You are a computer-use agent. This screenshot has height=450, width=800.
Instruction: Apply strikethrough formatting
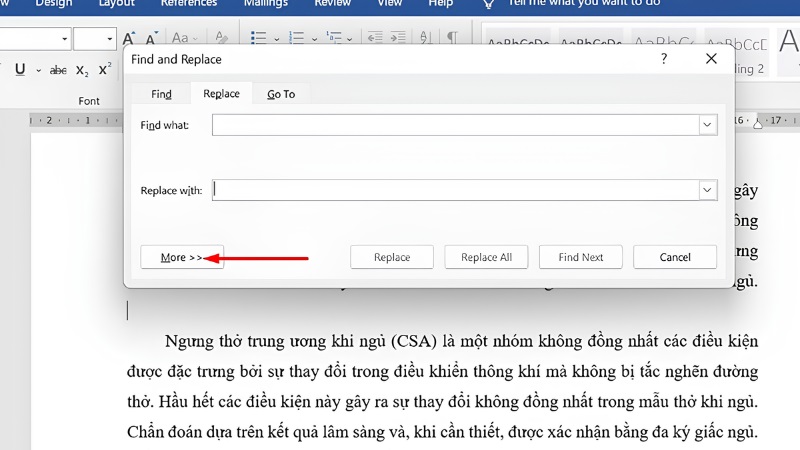[58, 70]
